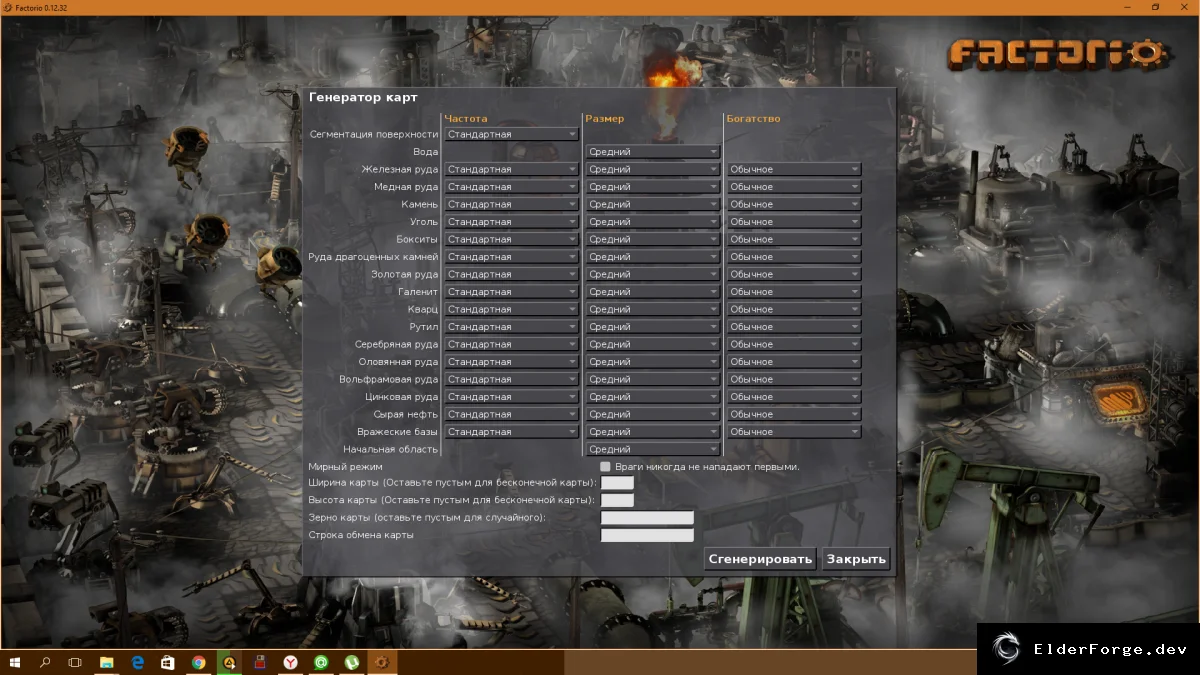The width and height of the screenshot is (1200, 675).
Task: Open the Windows Start menu
Action: (x=15, y=662)
